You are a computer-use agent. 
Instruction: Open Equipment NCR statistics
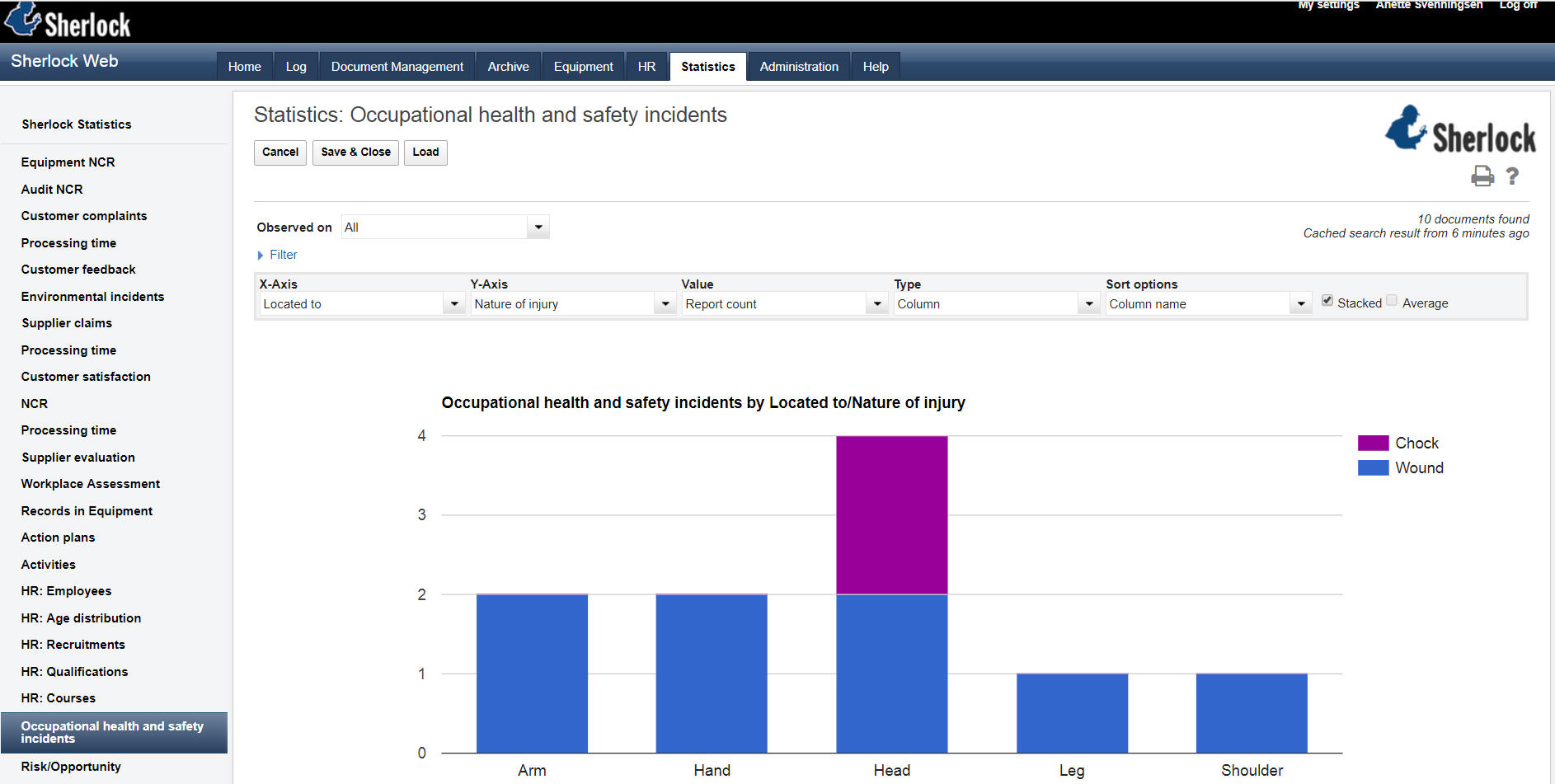[68, 162]
